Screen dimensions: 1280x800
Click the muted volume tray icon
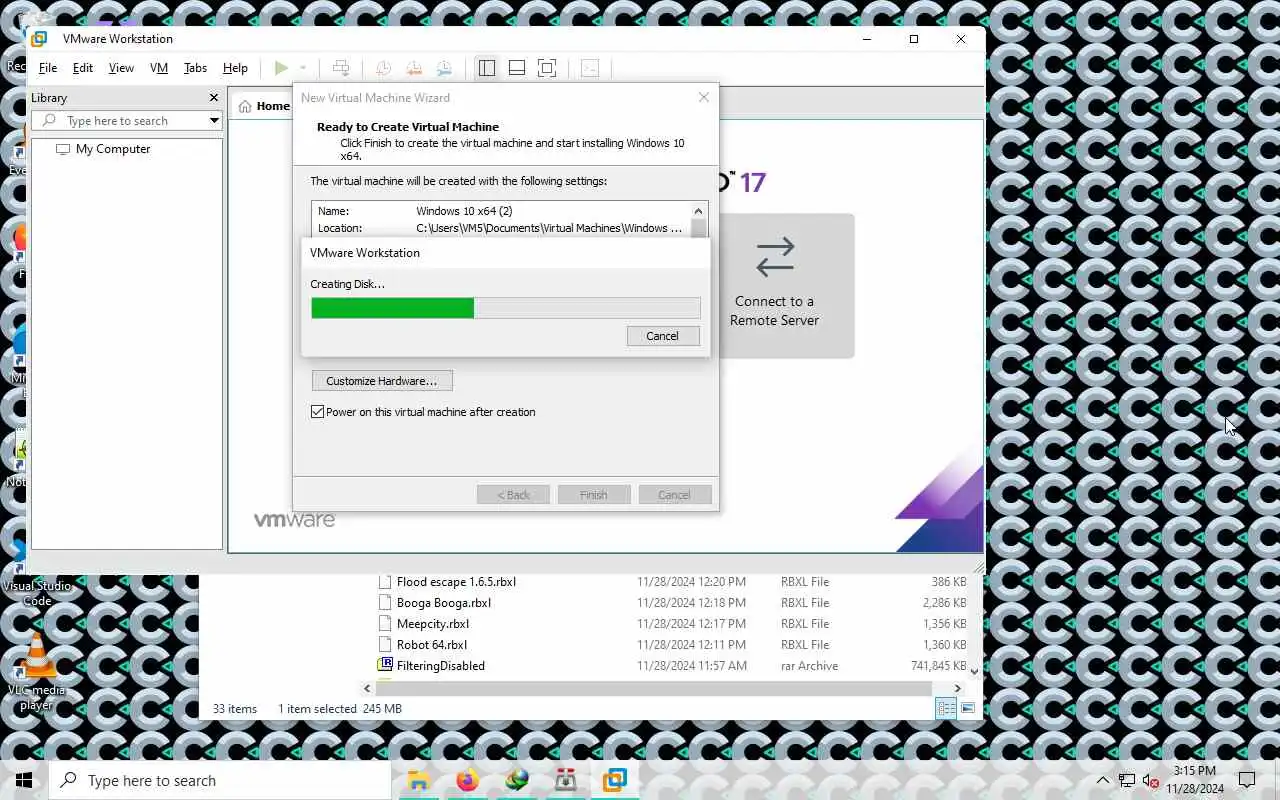pyautogui.click(x=1150, y=780)
